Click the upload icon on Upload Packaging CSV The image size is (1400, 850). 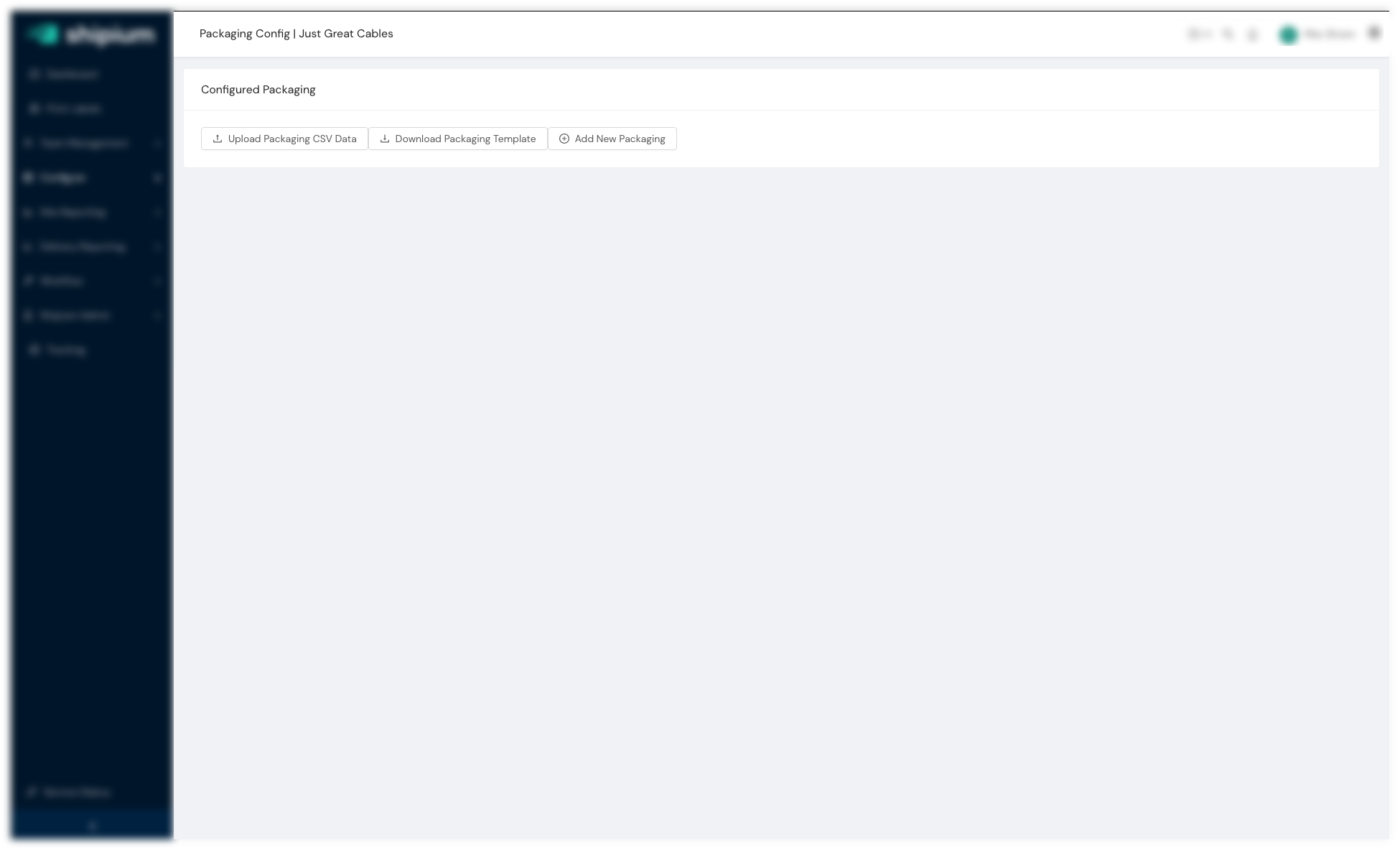(x=218, y=139)
